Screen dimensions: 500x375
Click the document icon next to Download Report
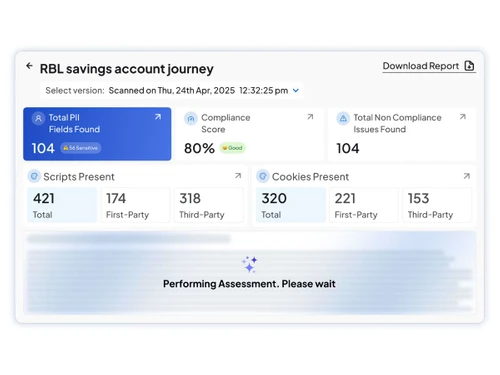[469, 66]
